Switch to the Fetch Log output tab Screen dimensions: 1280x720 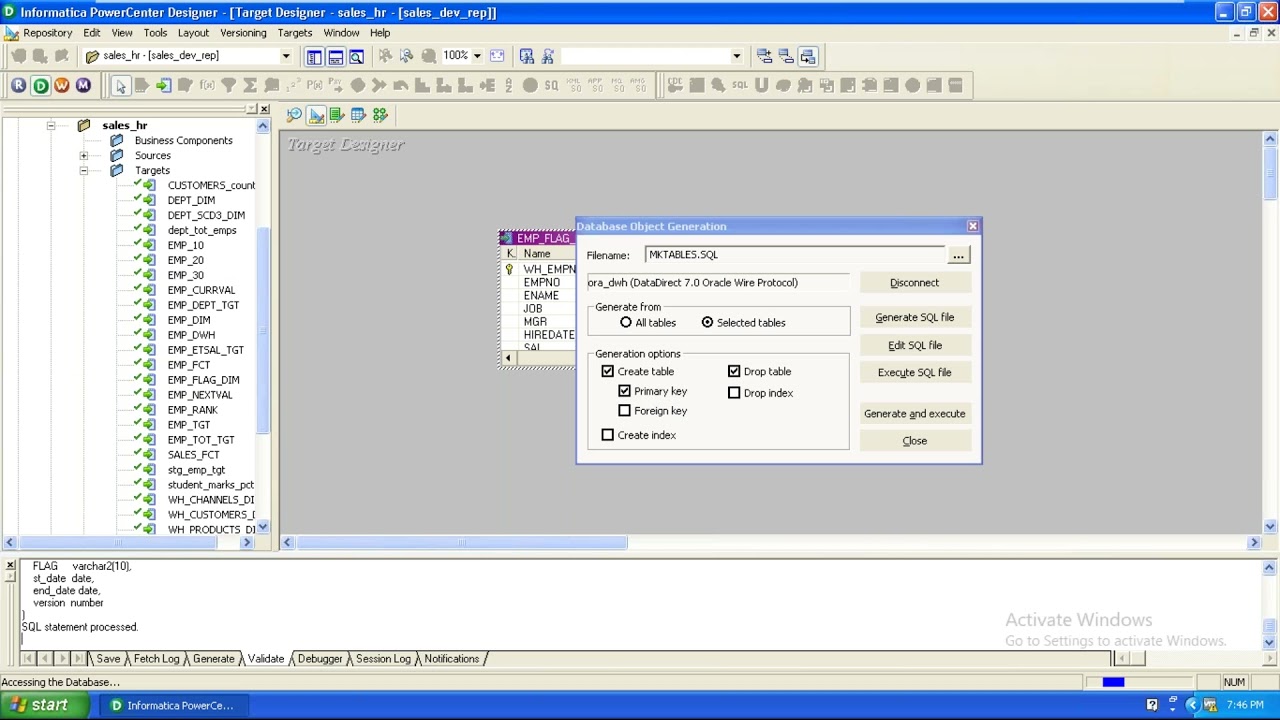156,659
